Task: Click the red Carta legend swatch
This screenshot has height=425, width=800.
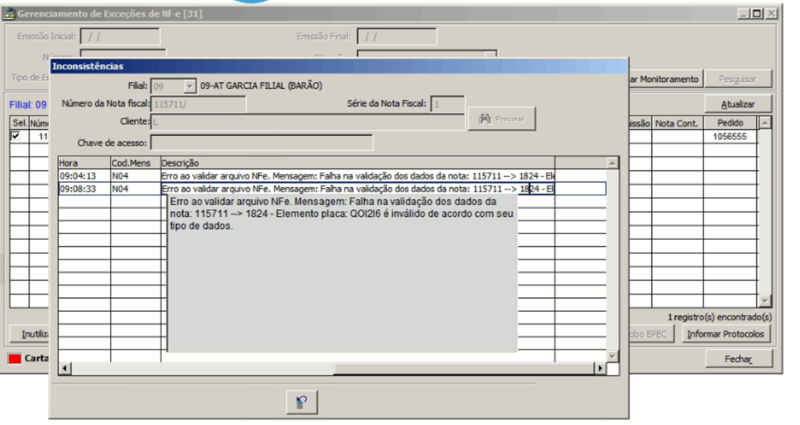Action: click(x=15, y=359)
